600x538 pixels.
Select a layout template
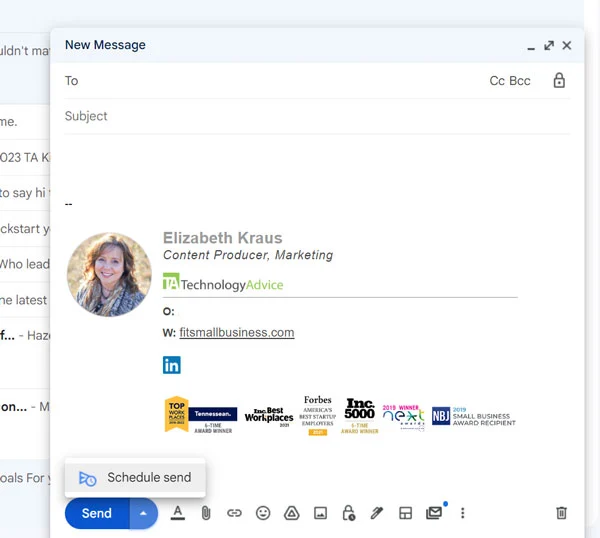[x=405, y=513]
